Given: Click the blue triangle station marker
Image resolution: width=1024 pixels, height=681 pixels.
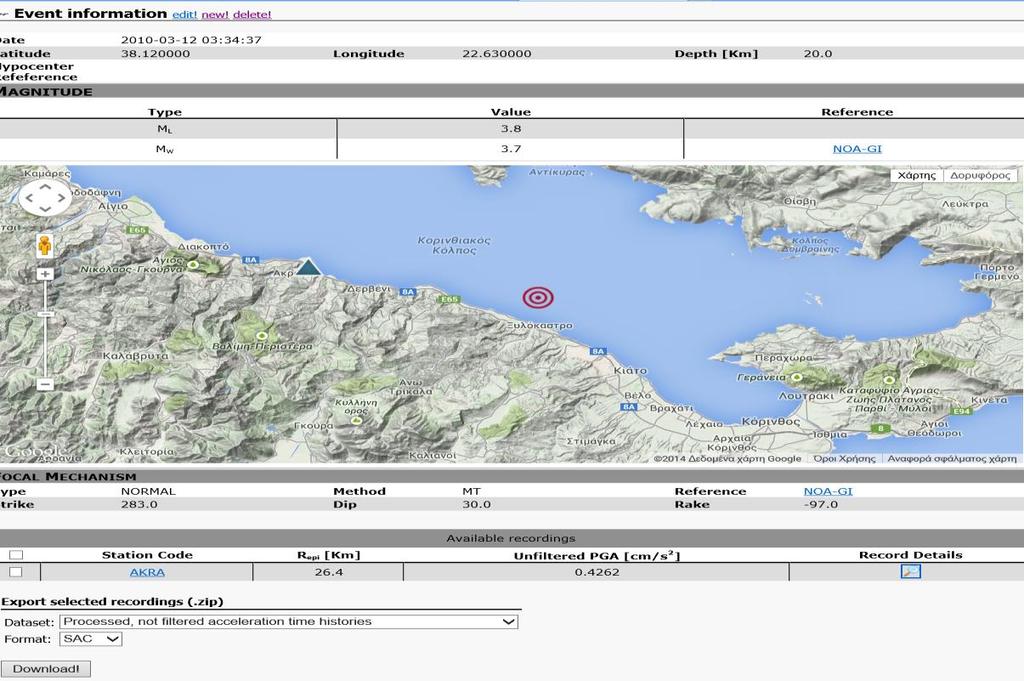Looking at the screenshot, I should click(308, 266).
